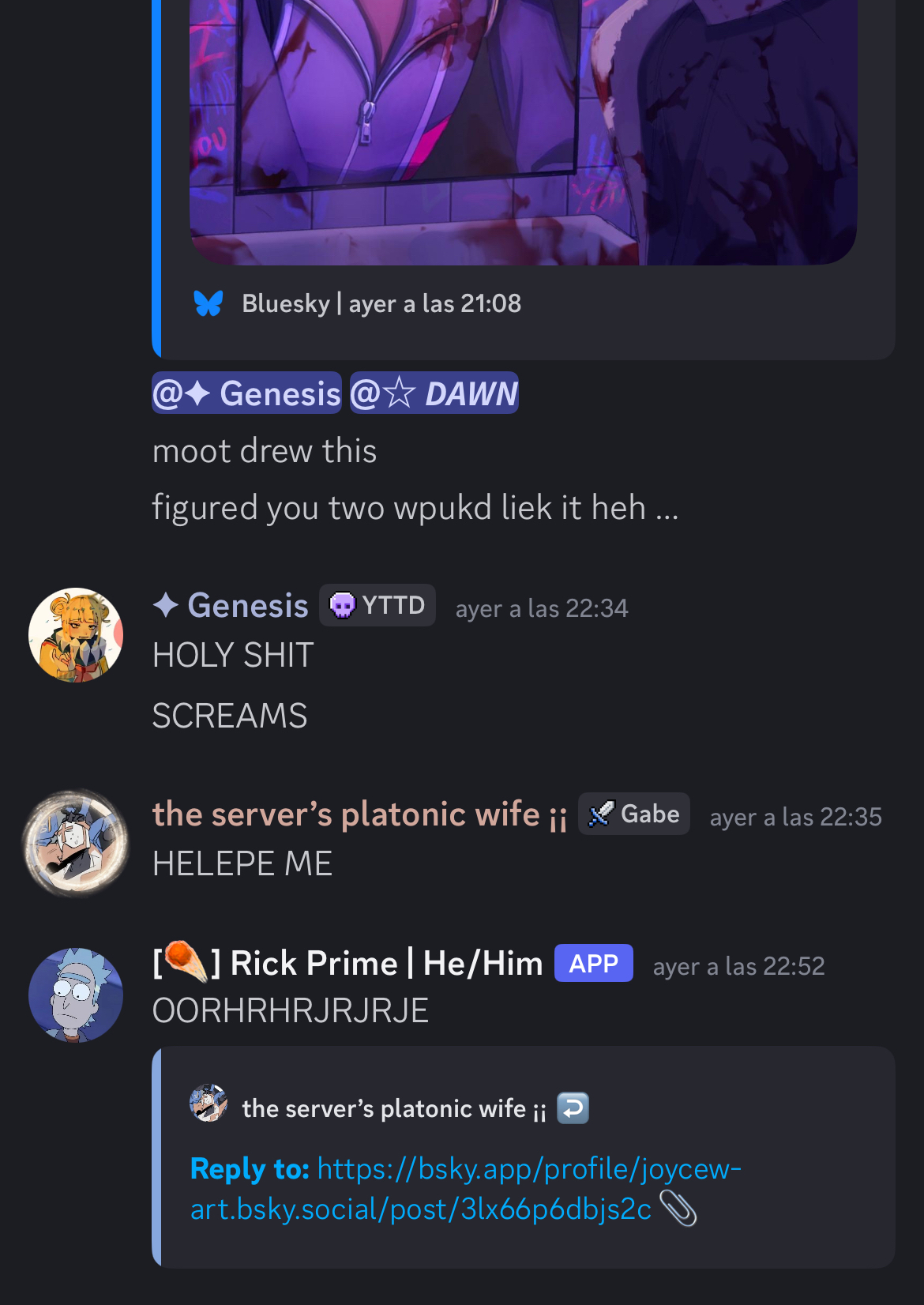
Task: Open Genesis's avatar profile picture
Action: pyautogui.click(x=76, y=634)
